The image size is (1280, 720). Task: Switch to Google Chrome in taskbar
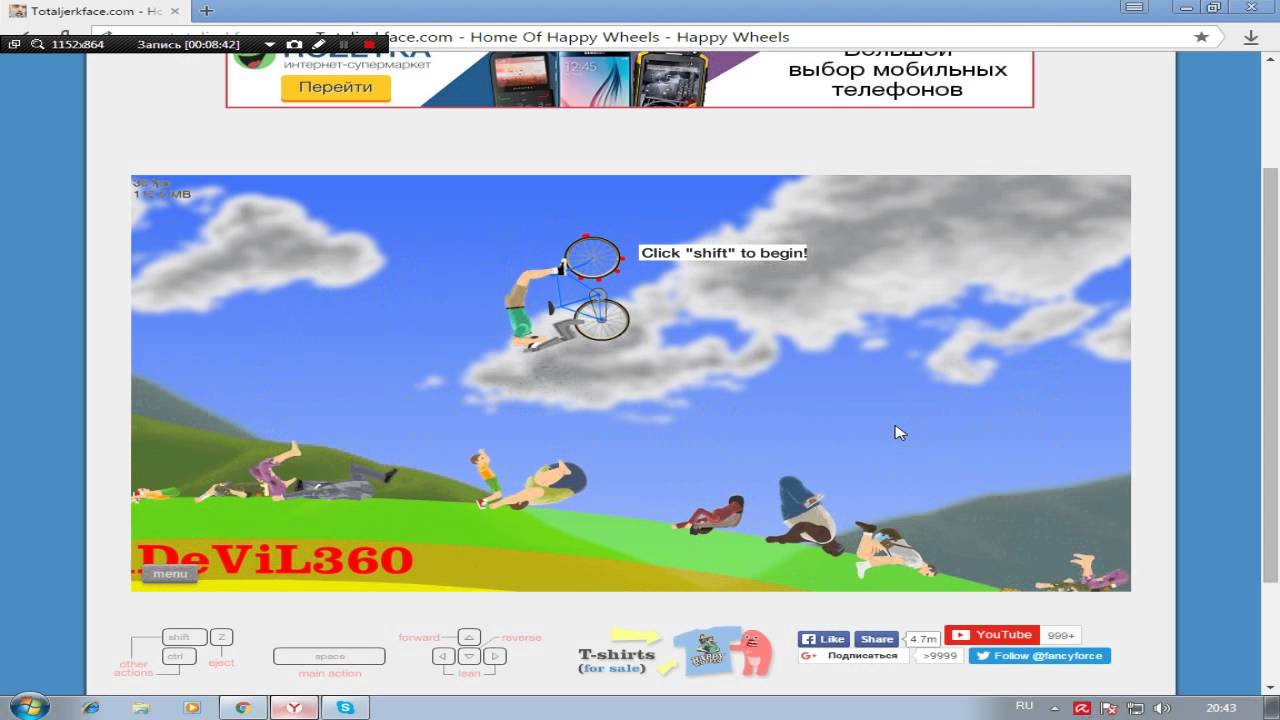pos(243,708)
